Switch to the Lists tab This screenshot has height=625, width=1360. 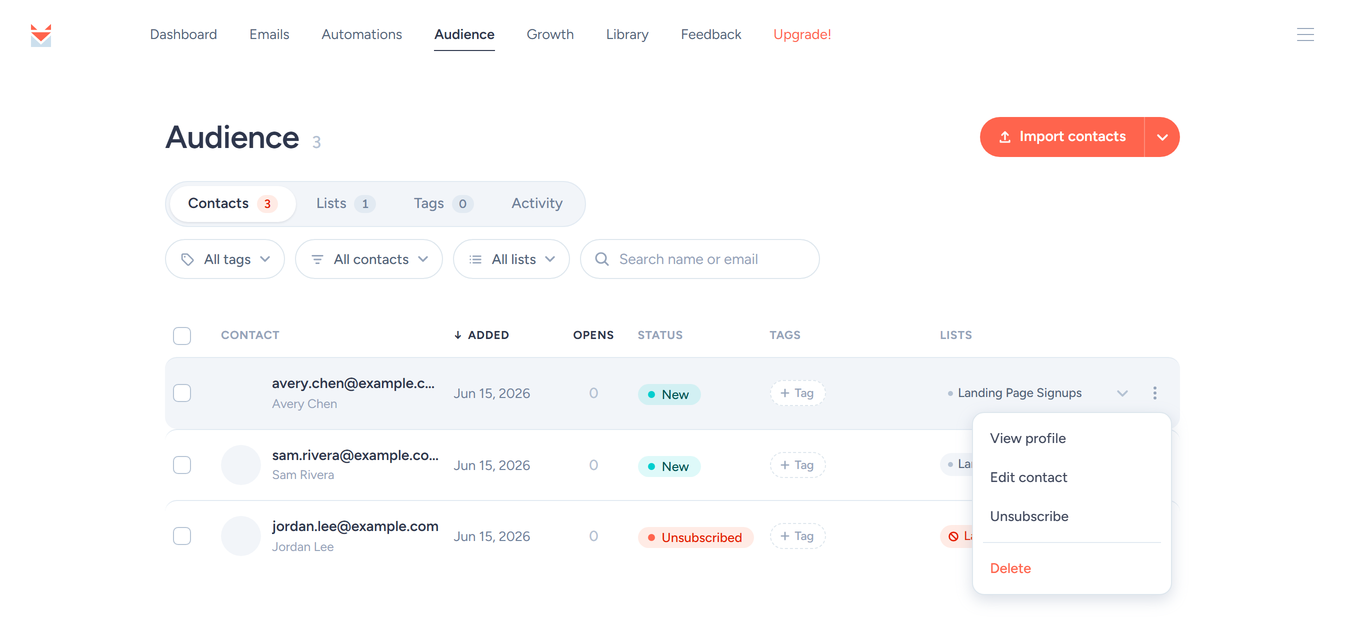pyautogui.click(x=345, y=203)
